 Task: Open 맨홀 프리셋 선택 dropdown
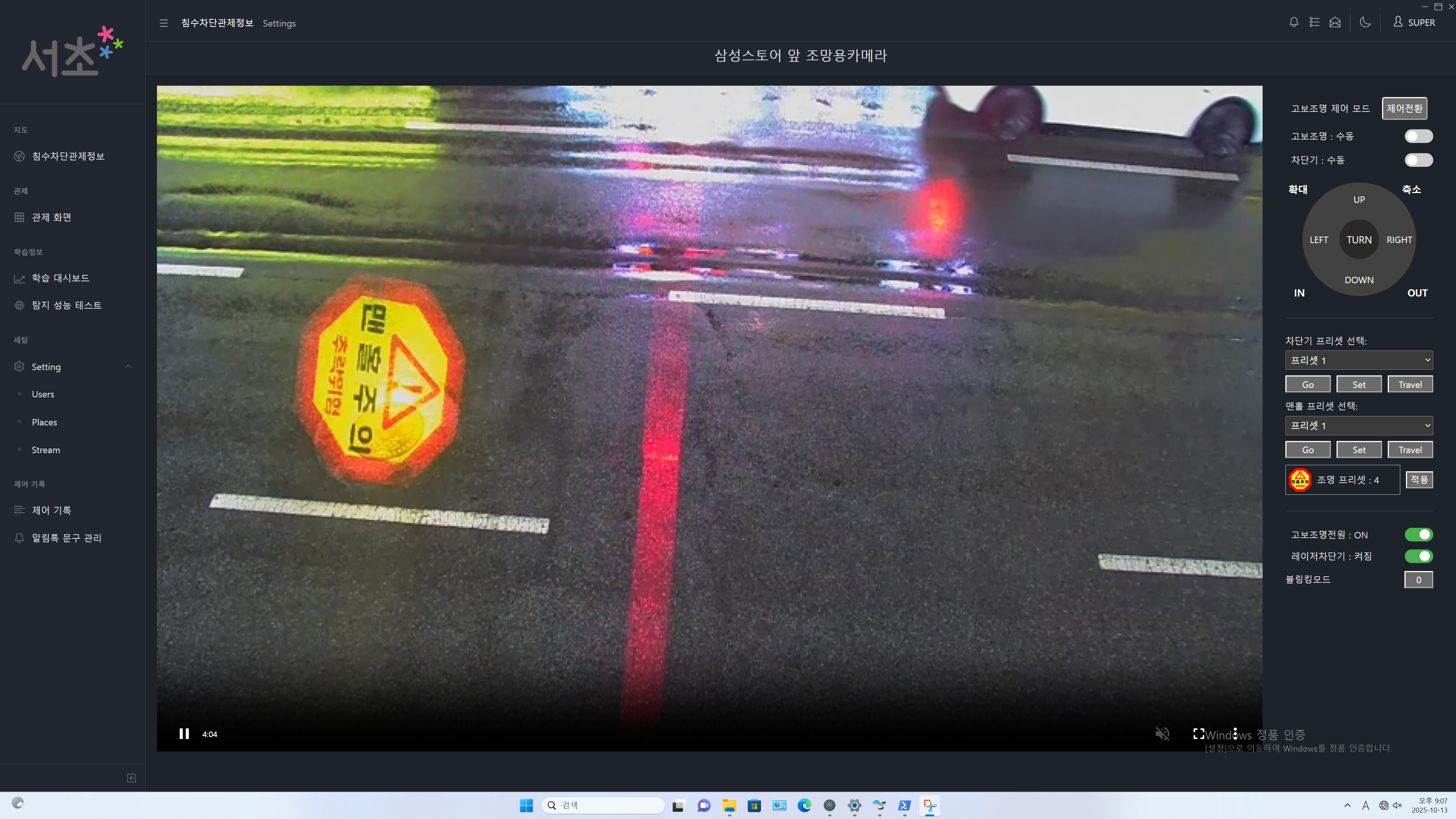click(1358, 425)
